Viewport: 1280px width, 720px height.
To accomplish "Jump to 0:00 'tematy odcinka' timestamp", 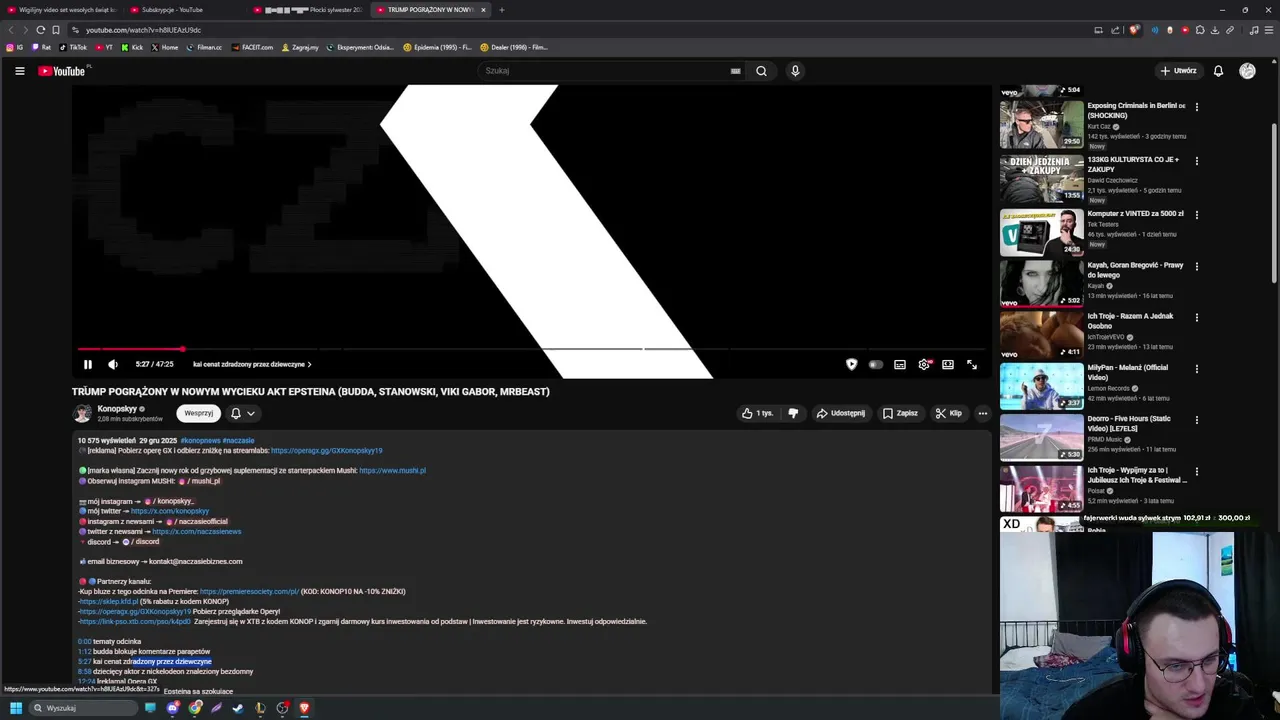I will tap(84, 642).
